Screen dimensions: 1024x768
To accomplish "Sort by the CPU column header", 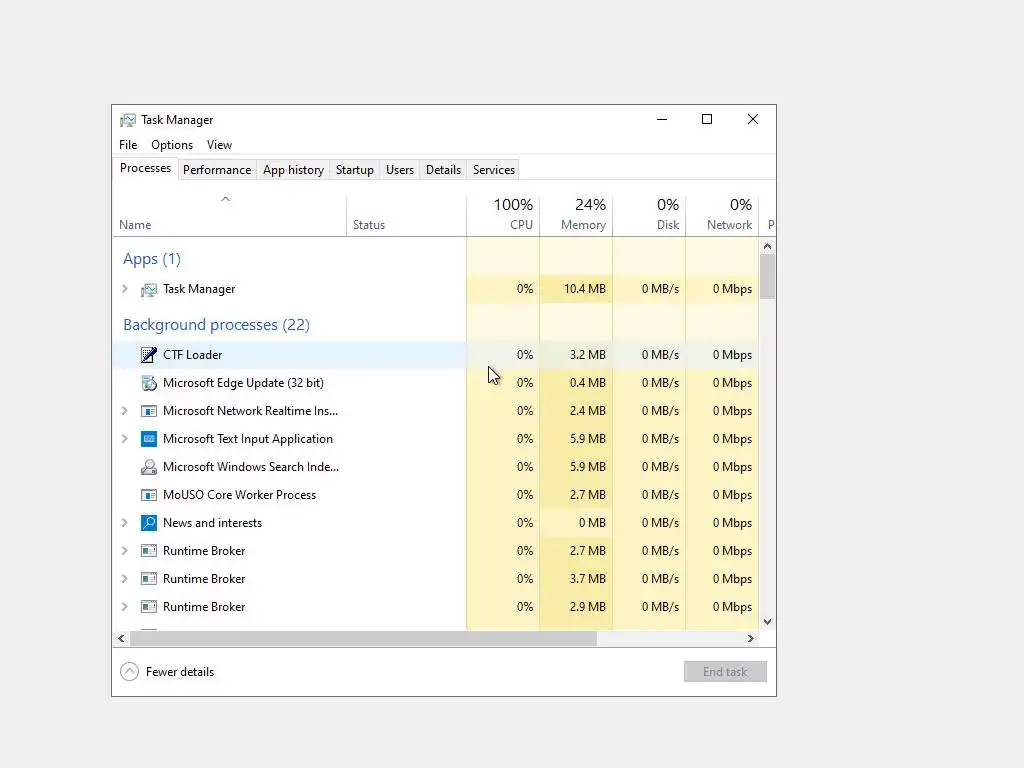I will click(x=503, y=215).
